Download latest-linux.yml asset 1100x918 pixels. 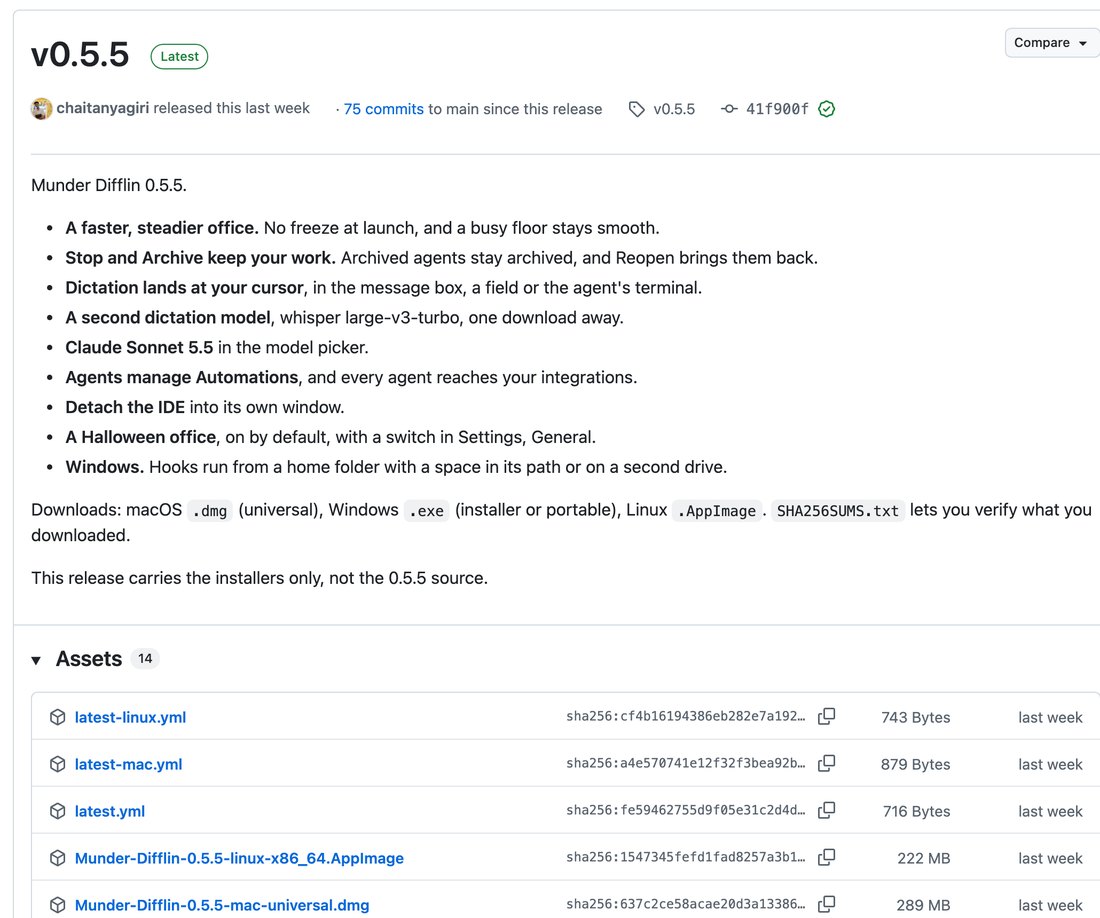(x=130, y=717)
